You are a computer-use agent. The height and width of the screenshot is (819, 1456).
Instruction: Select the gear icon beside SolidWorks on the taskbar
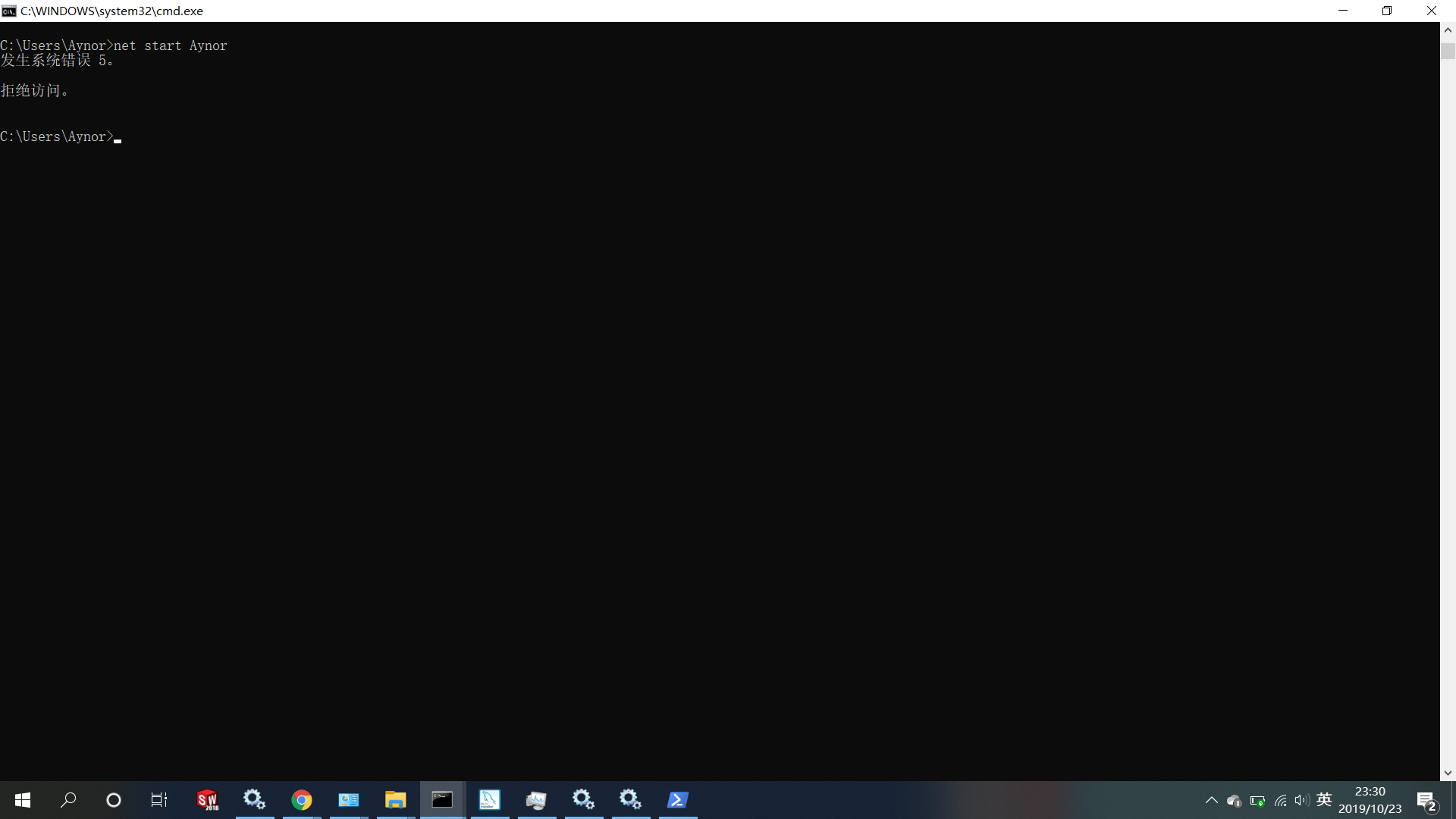[255, 800]
